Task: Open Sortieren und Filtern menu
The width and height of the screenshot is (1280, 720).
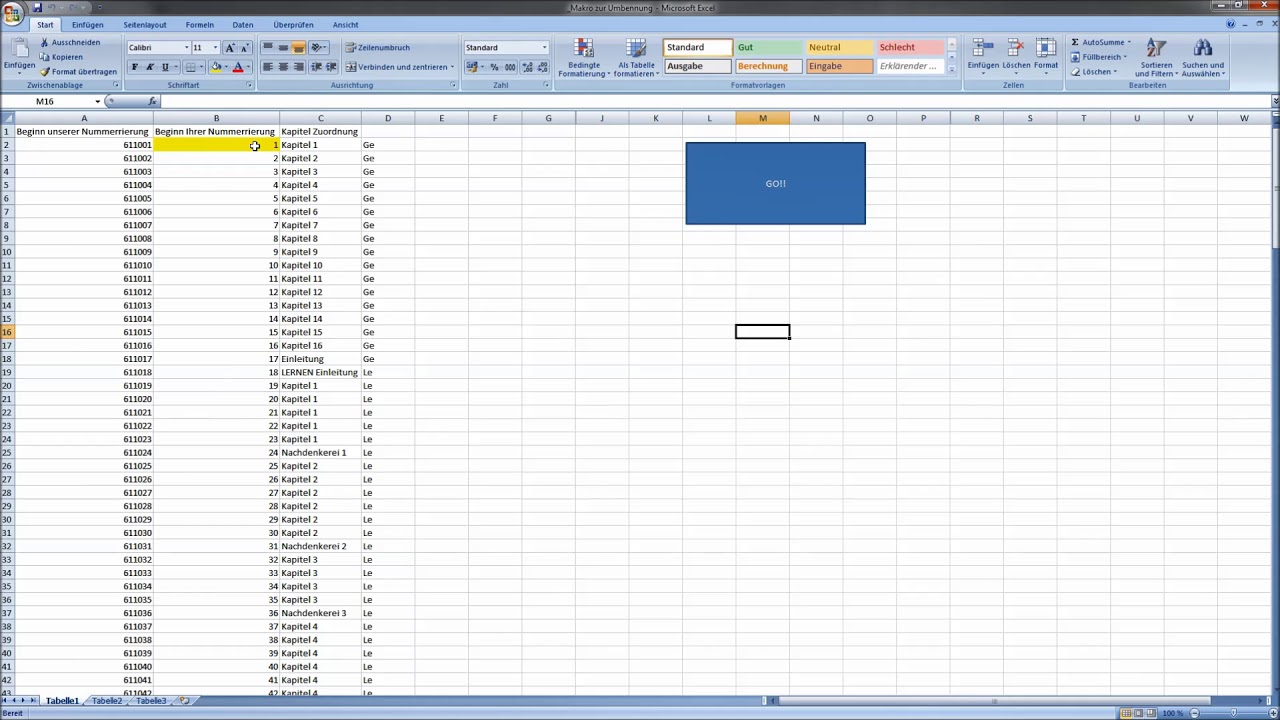Action: click(1156, 58)
